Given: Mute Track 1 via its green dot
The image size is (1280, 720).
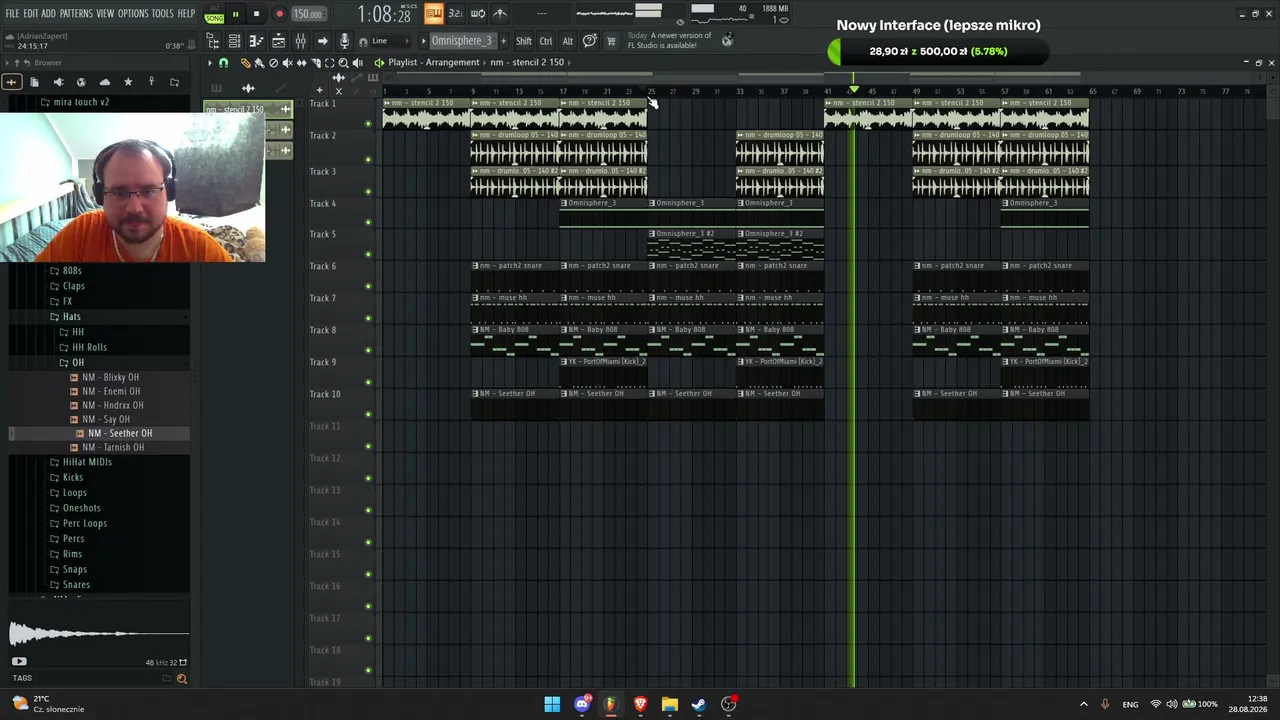Looking at the screenshot, I should tap(368, 124).
